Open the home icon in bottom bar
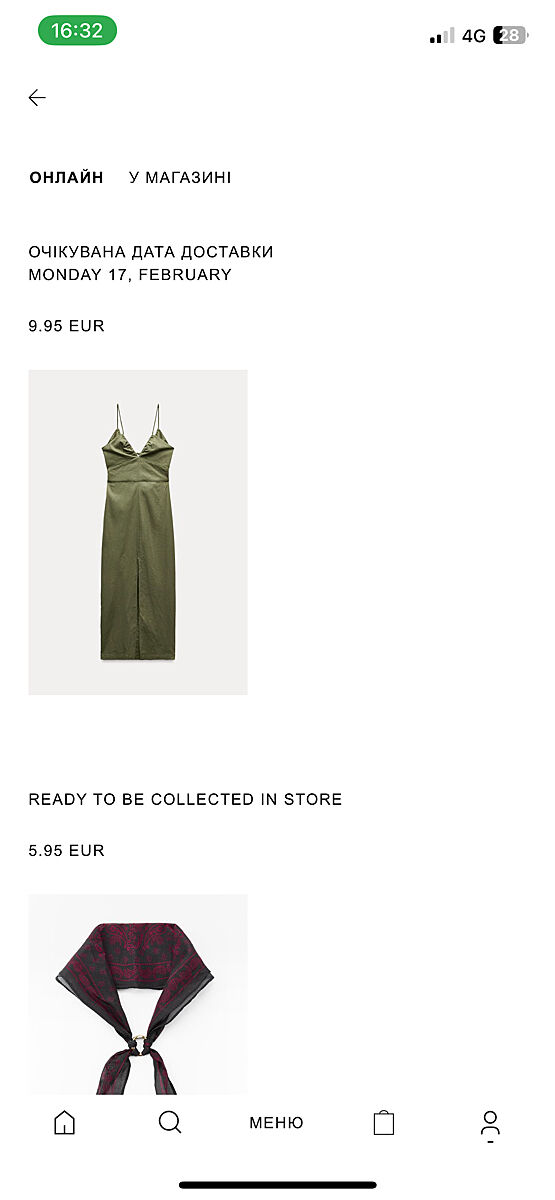The height and width of the screenshot is (1200, 555). [64, 1122]
